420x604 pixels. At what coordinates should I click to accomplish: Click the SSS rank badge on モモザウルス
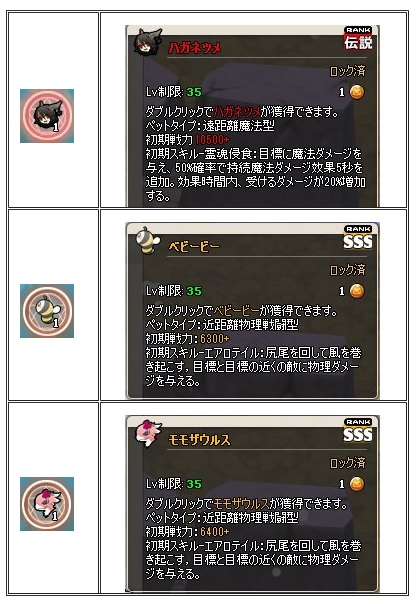pyautogui.click(x=358, y=431)
